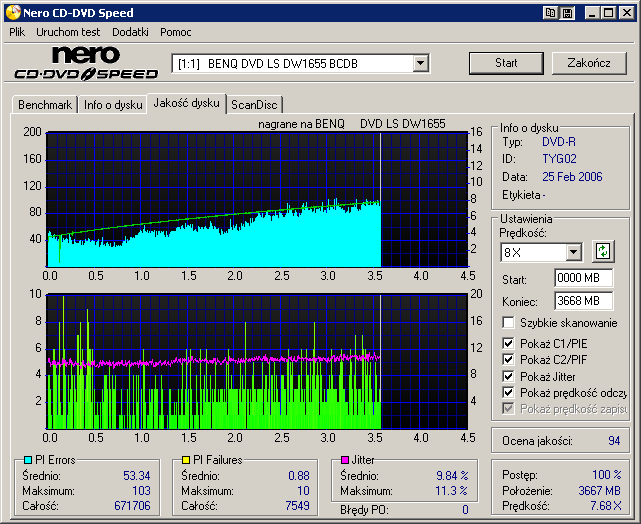Maximize the Nero CD-DVD Speed window
The width and height of the screenshot is (641, 524).
pos(609,13)
